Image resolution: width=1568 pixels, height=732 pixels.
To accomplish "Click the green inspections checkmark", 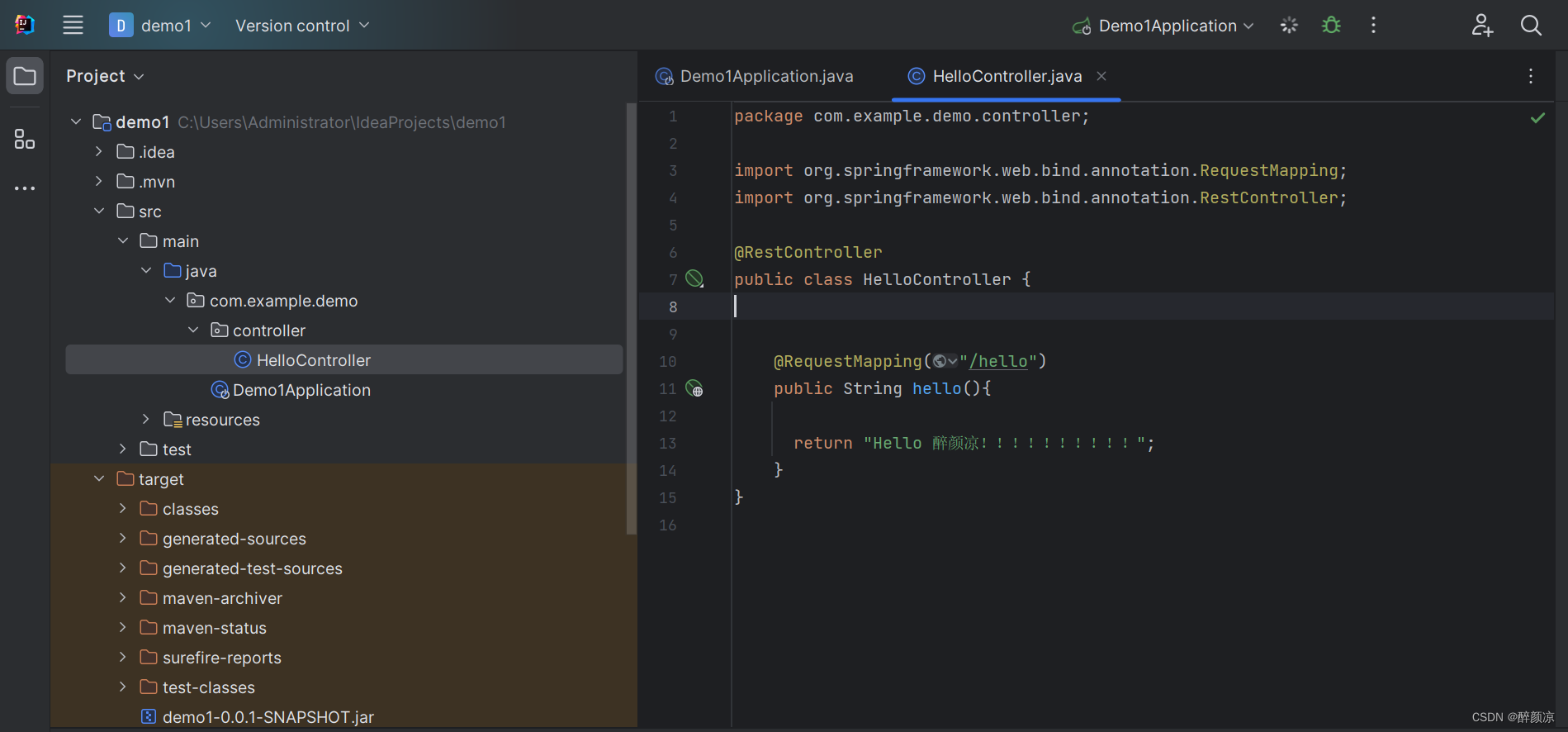I will tap(1537, 117).
